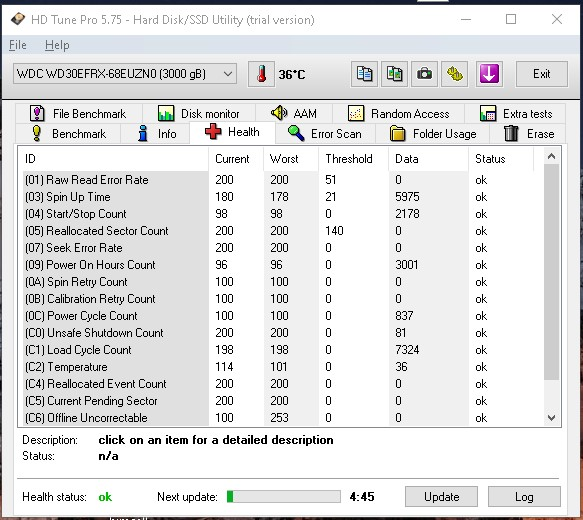Screen dimensions: 583x520
Task: Open the drive selection dropdown
Action: (125, 74)
